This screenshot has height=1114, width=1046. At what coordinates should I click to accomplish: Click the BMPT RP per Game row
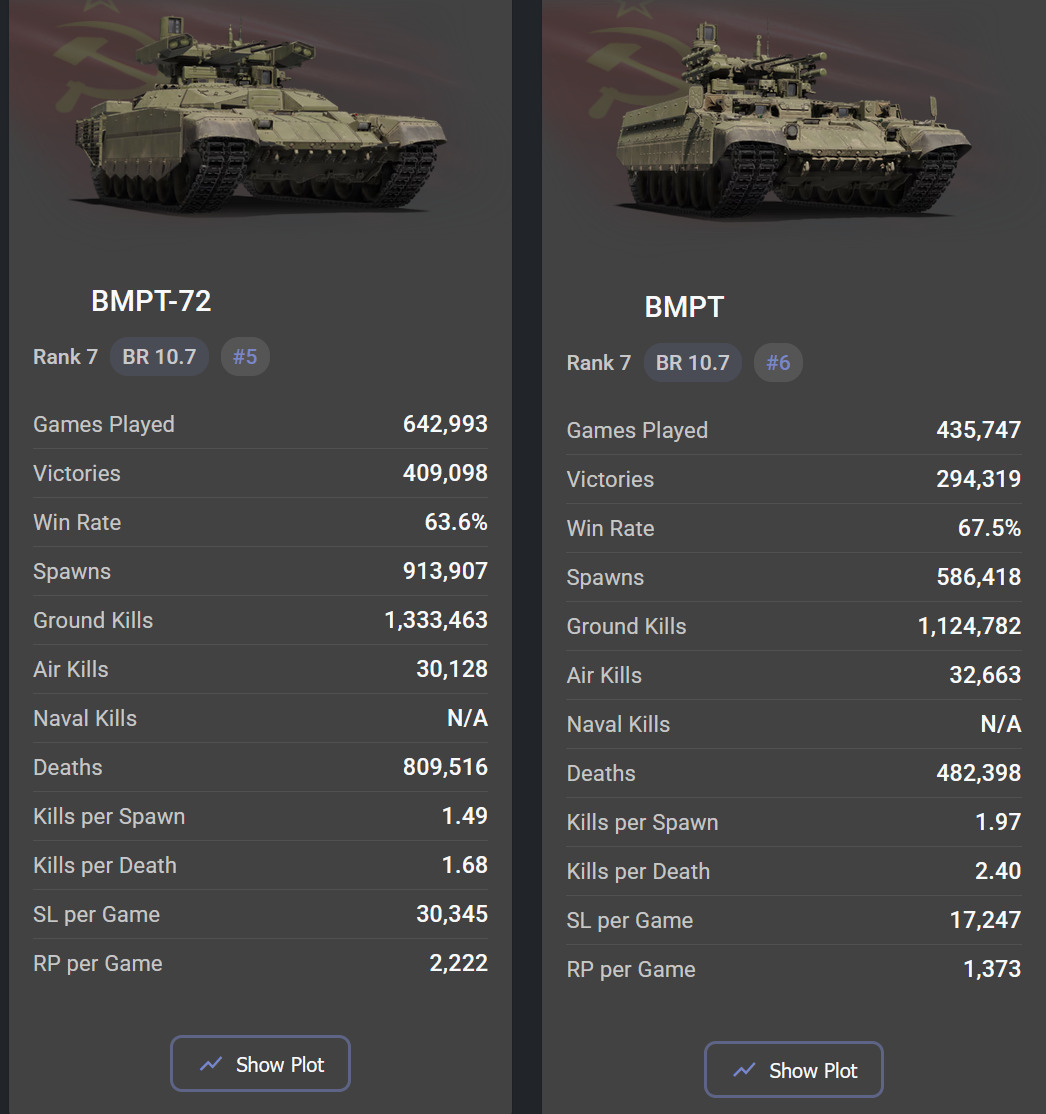coord(794,969)
